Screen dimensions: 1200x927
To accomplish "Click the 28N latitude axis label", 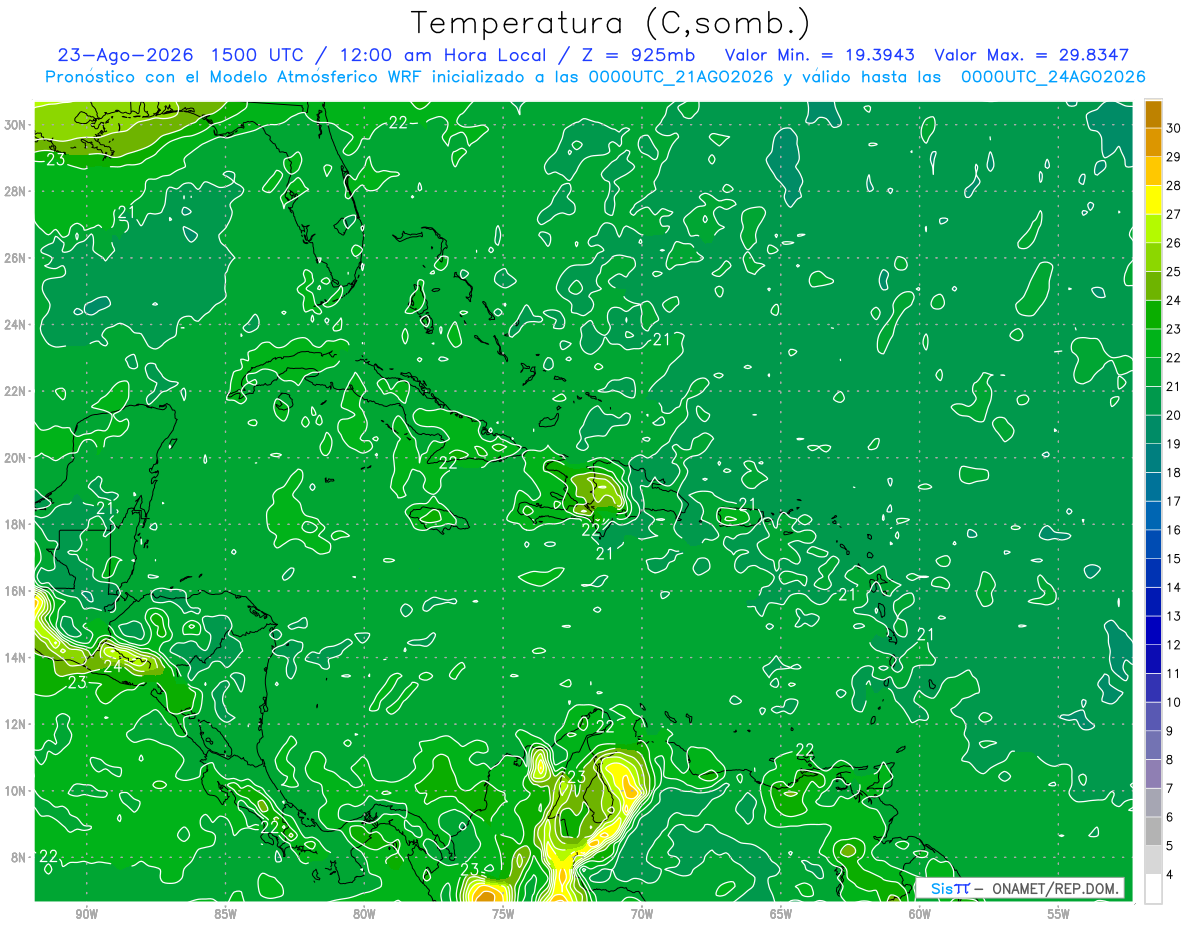I will coord(16,191).
